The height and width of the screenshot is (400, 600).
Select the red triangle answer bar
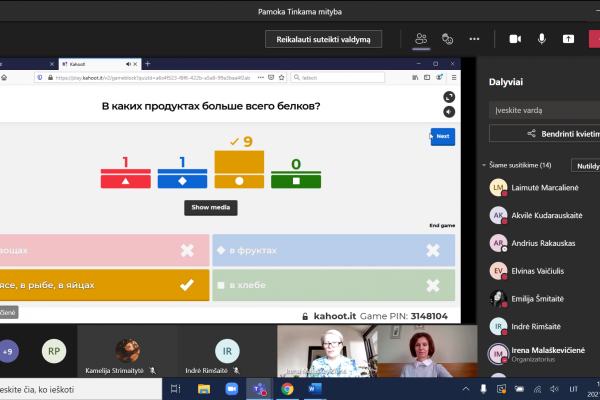click(126, 179)
